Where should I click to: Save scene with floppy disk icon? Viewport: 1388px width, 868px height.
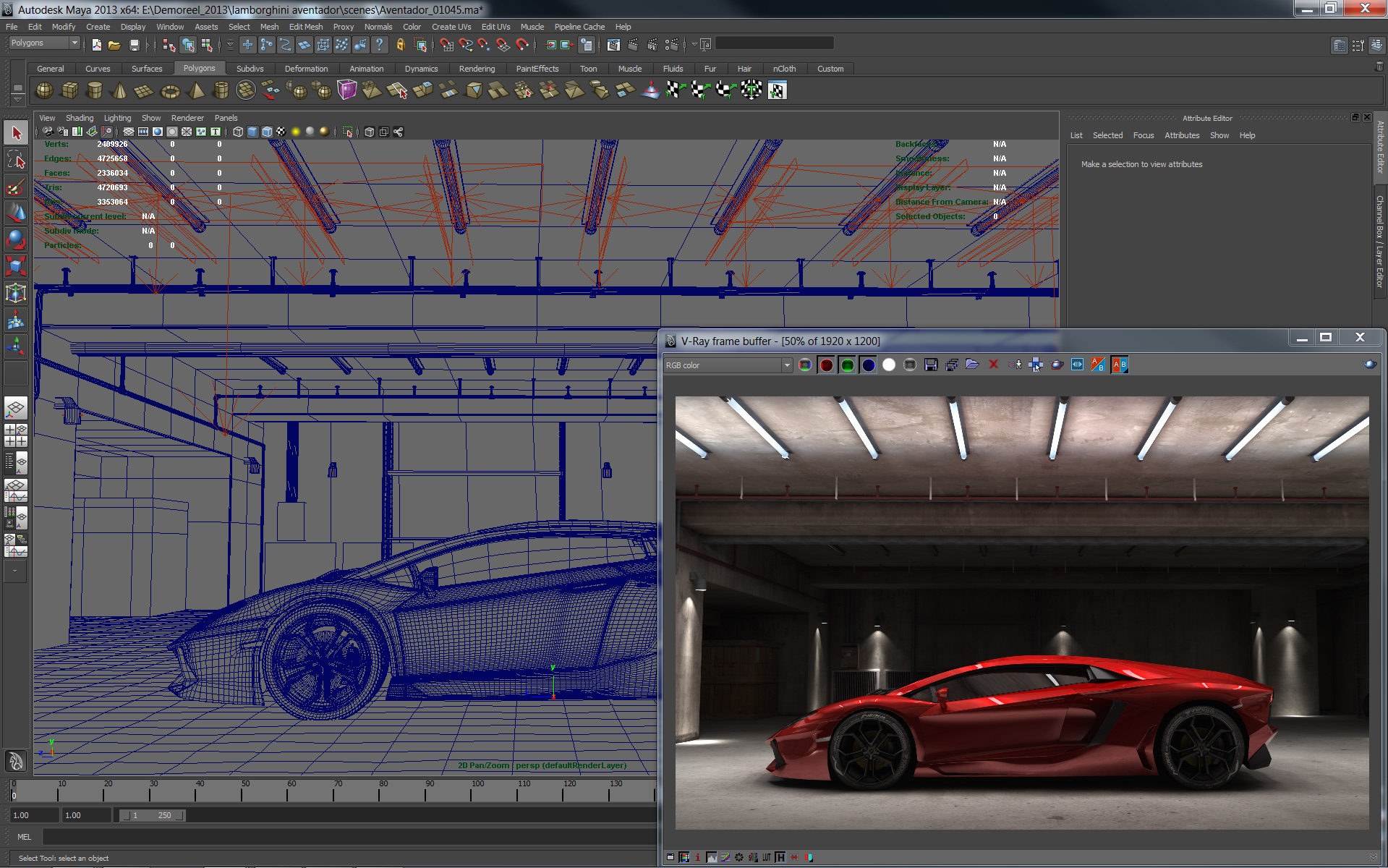[134, 45]
